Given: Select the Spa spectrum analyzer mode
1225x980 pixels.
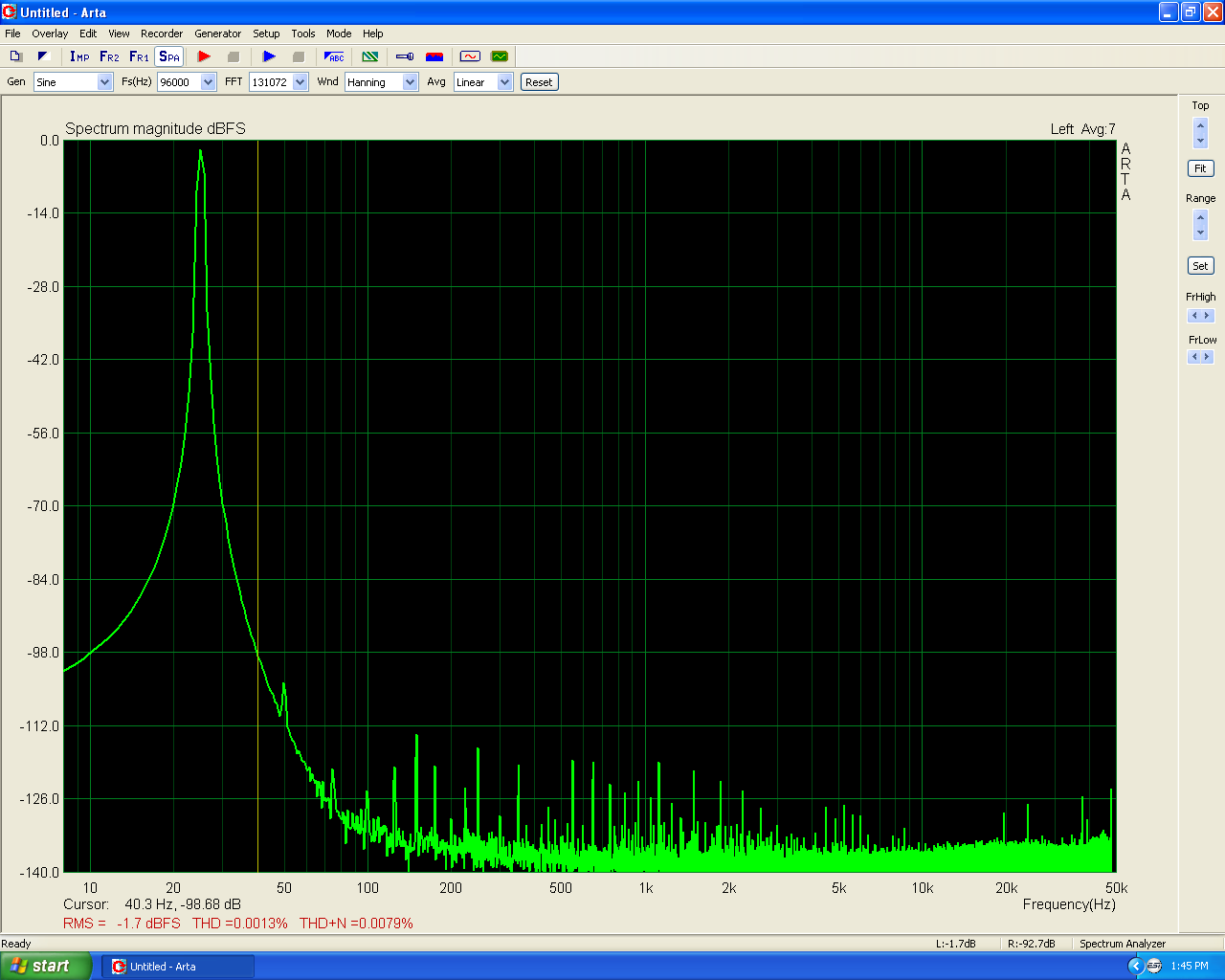Looking at the screenshot, I should click(169, 56).
